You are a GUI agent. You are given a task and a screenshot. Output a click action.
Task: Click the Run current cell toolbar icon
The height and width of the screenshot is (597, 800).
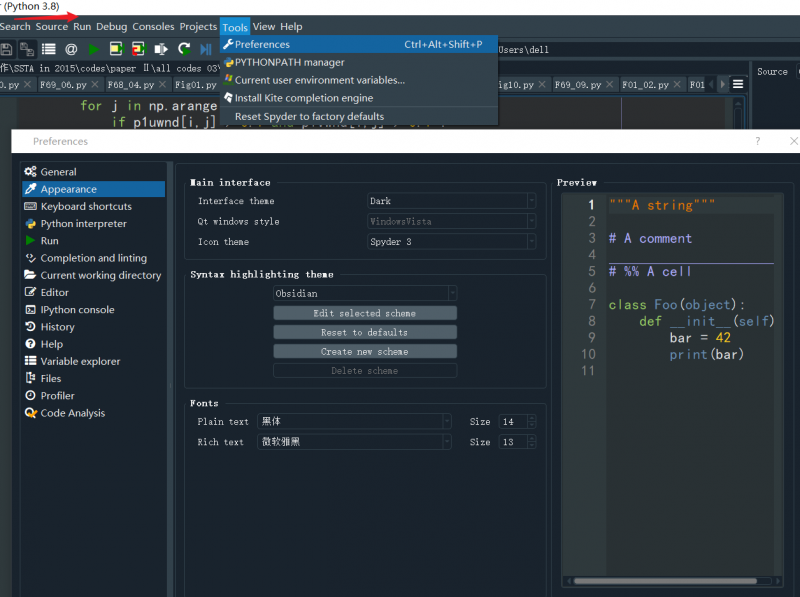point(116,48)
